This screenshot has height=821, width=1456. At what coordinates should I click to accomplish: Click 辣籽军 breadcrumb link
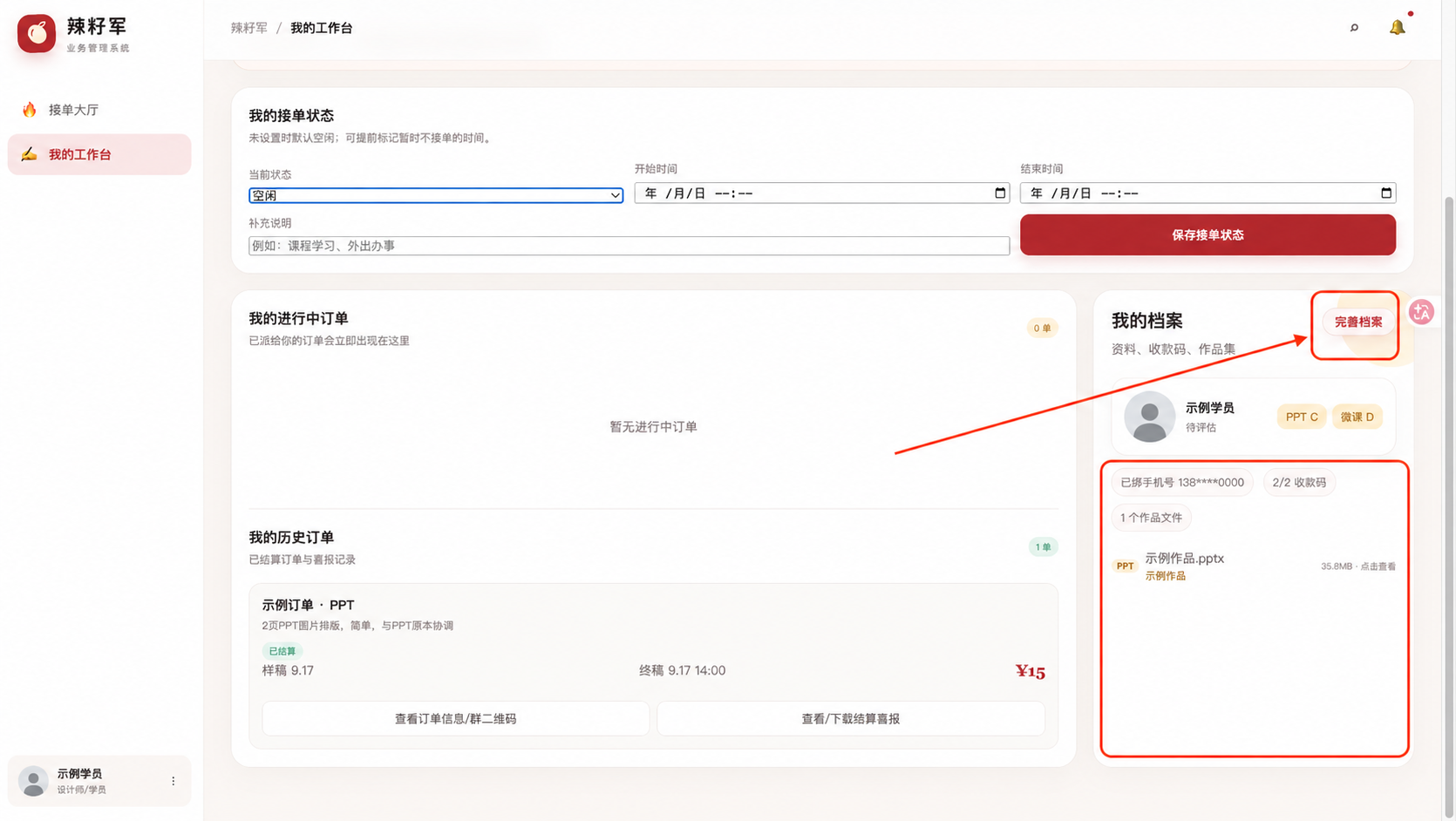(248, 28)
